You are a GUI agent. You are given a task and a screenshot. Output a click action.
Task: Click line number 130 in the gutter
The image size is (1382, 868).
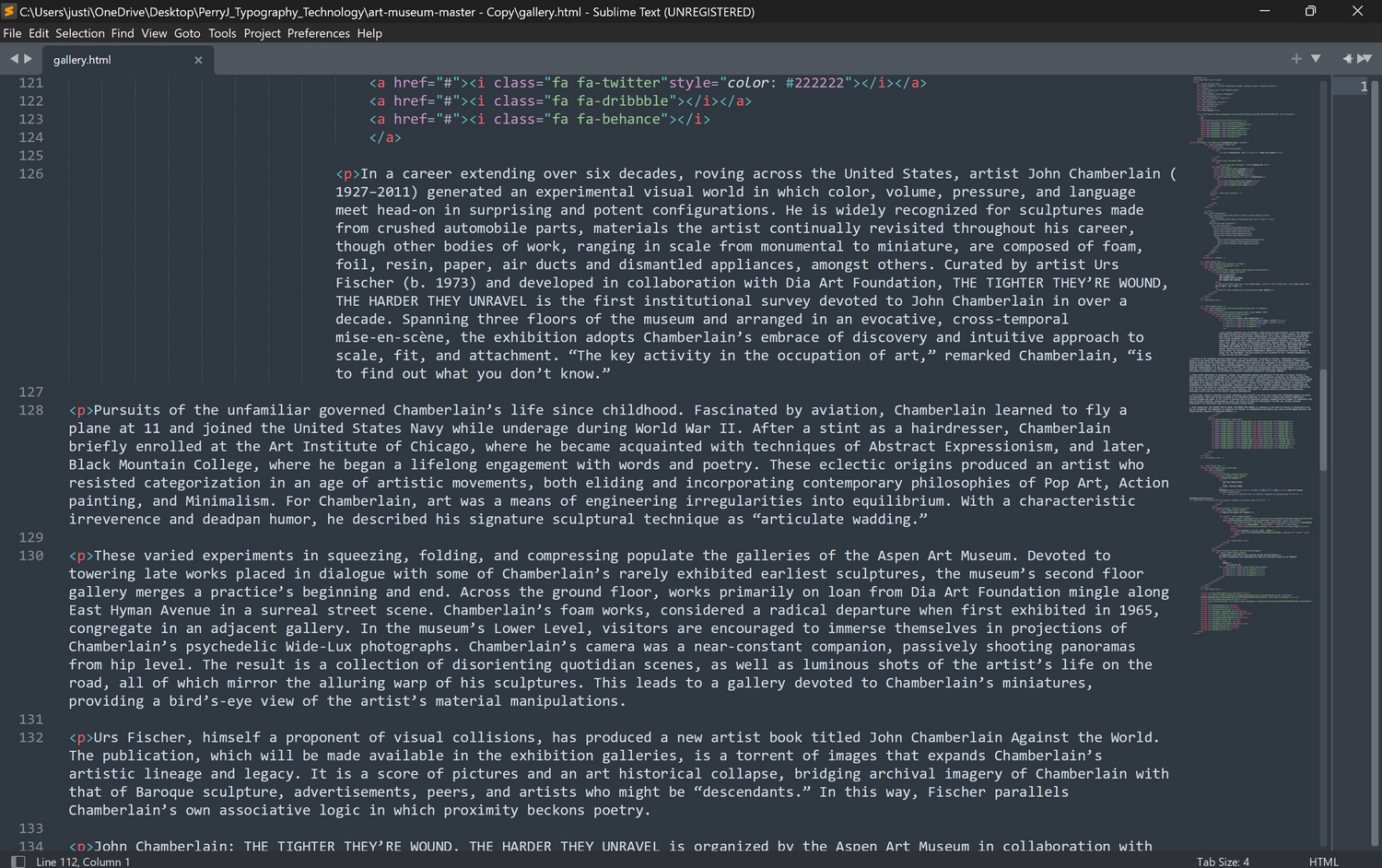tap(31, 556)
